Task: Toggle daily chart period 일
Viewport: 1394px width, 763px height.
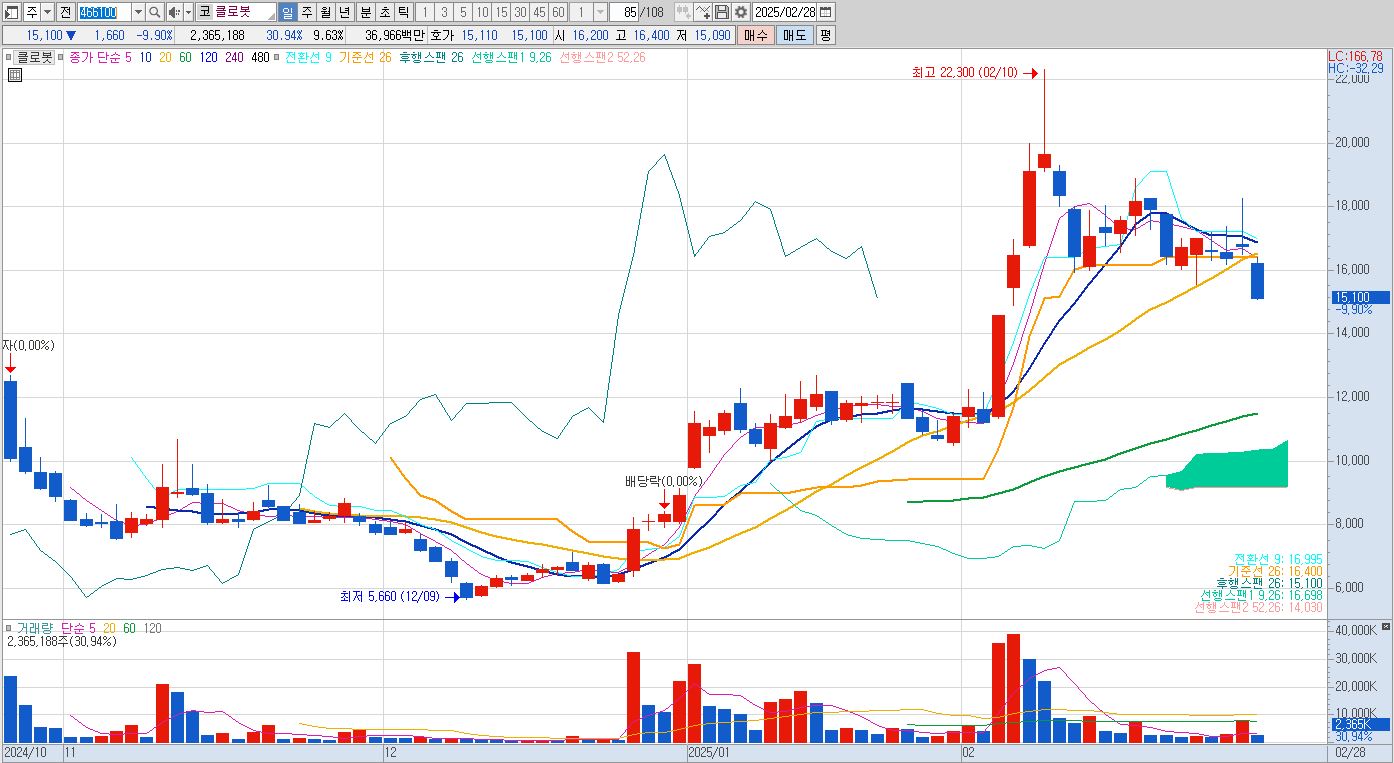Action: [287, 12]
